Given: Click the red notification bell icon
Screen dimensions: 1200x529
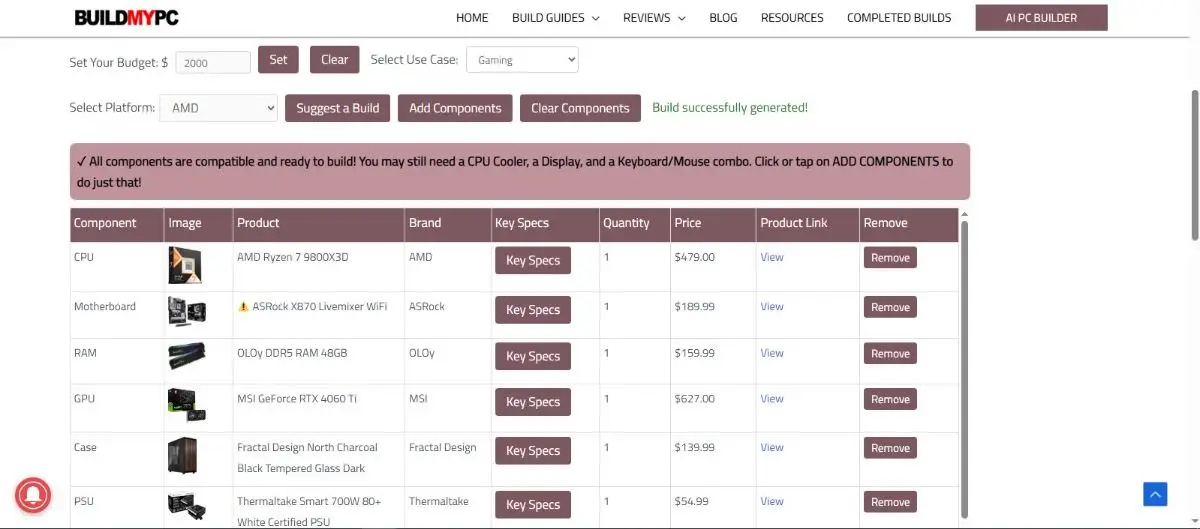Looking at the screenshot, I should 33,495.
